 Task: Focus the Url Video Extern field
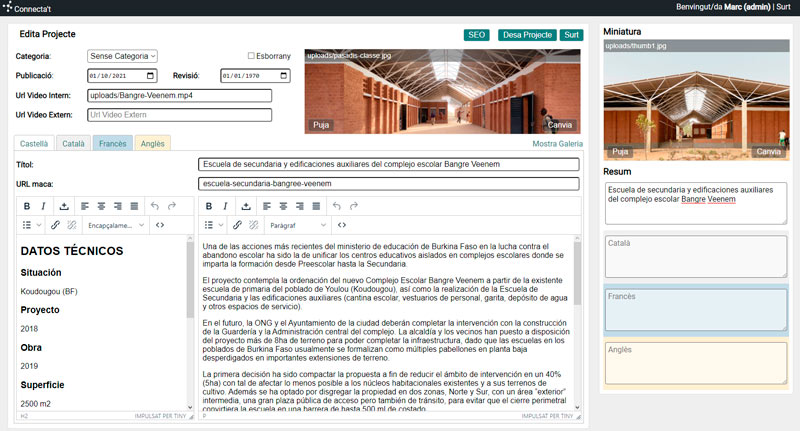pos(180,115)
